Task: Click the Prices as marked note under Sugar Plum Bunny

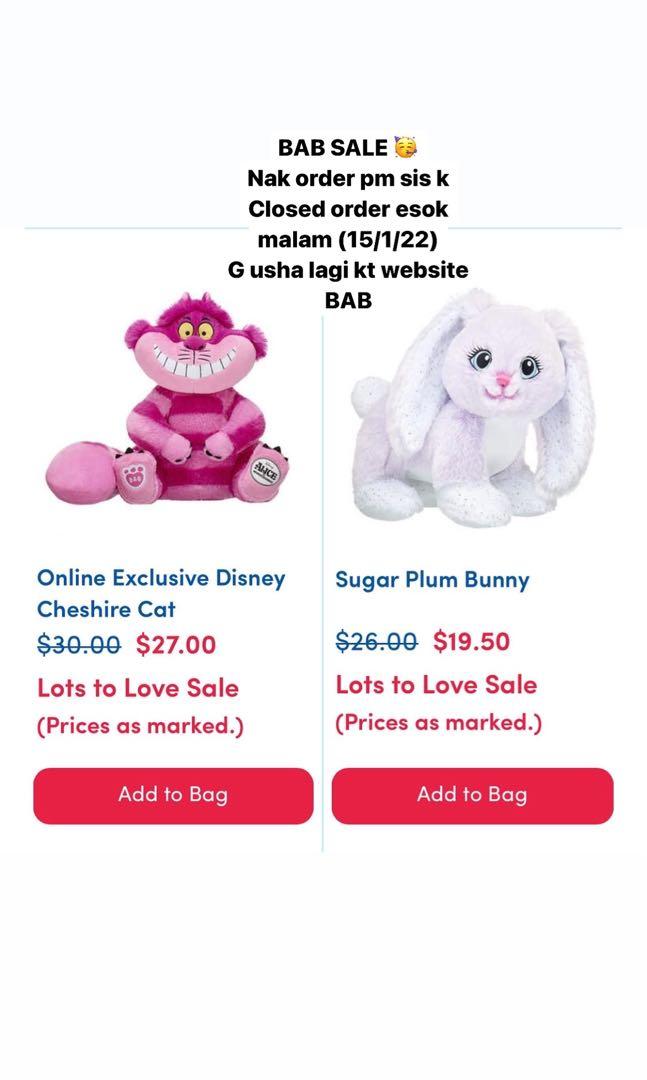Action: point(438,722)
